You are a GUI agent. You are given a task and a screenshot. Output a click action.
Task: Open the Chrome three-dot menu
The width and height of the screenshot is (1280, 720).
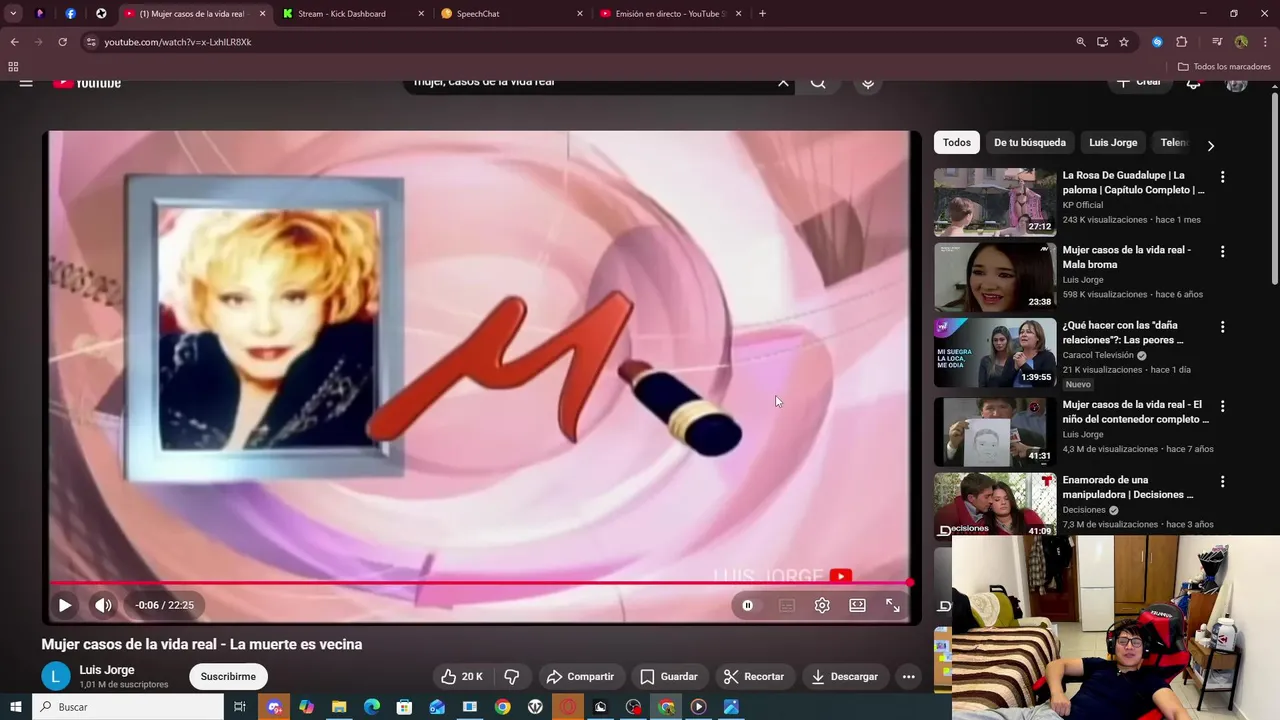(1266, 42)
